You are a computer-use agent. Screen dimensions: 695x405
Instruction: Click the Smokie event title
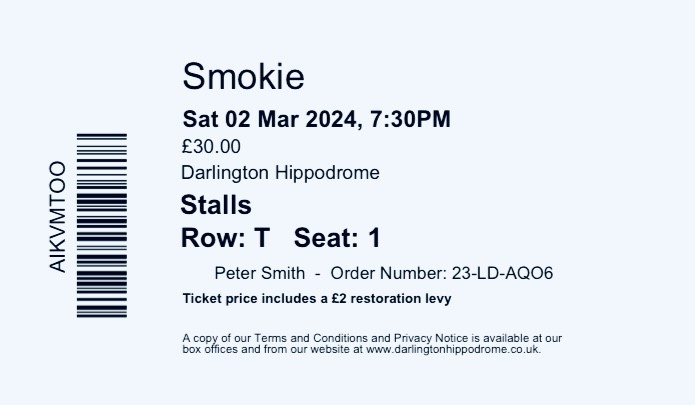click(x=243, y=76)
